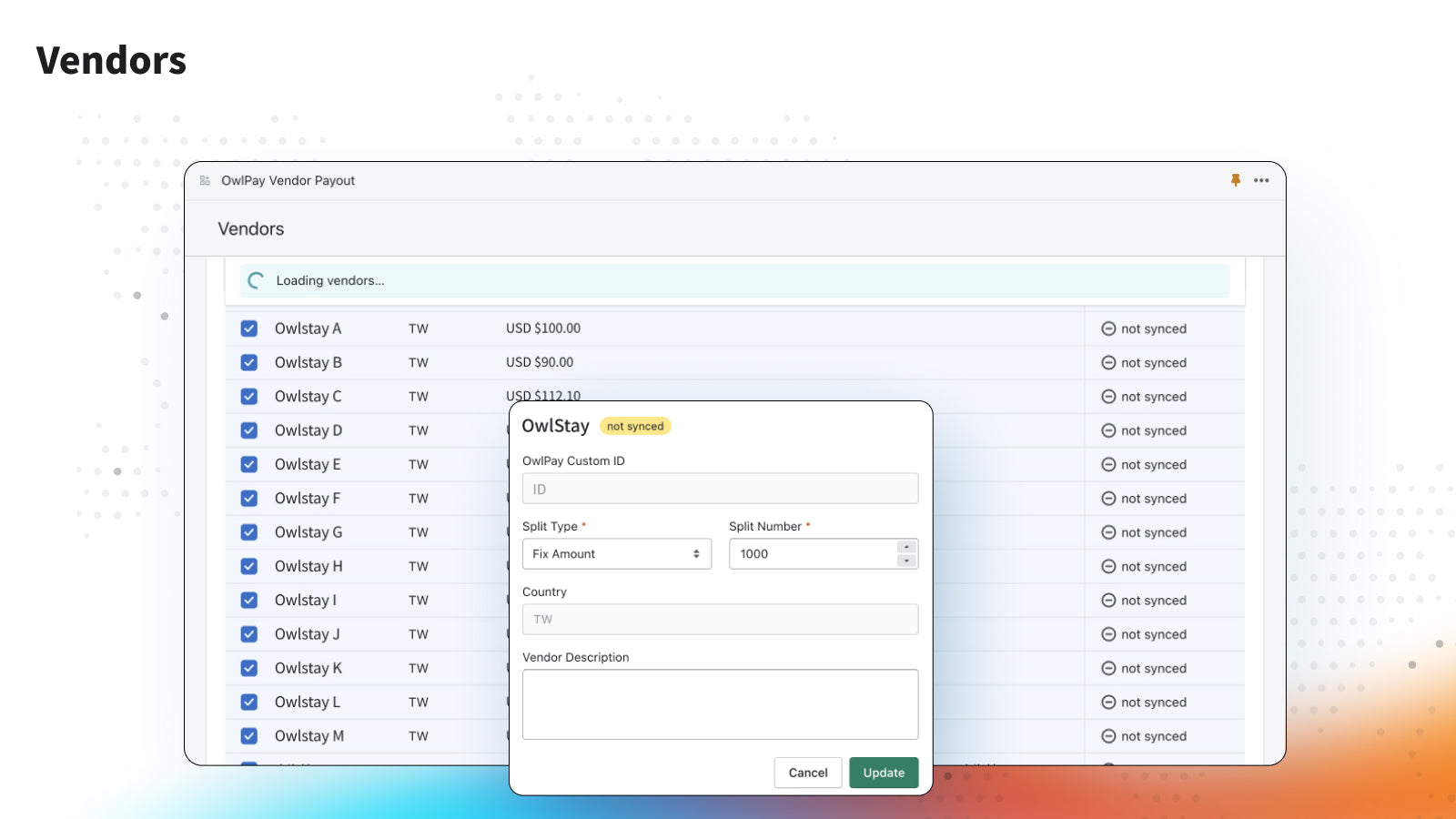Click the not synced icon for Owlstay E

(1107, 464)
